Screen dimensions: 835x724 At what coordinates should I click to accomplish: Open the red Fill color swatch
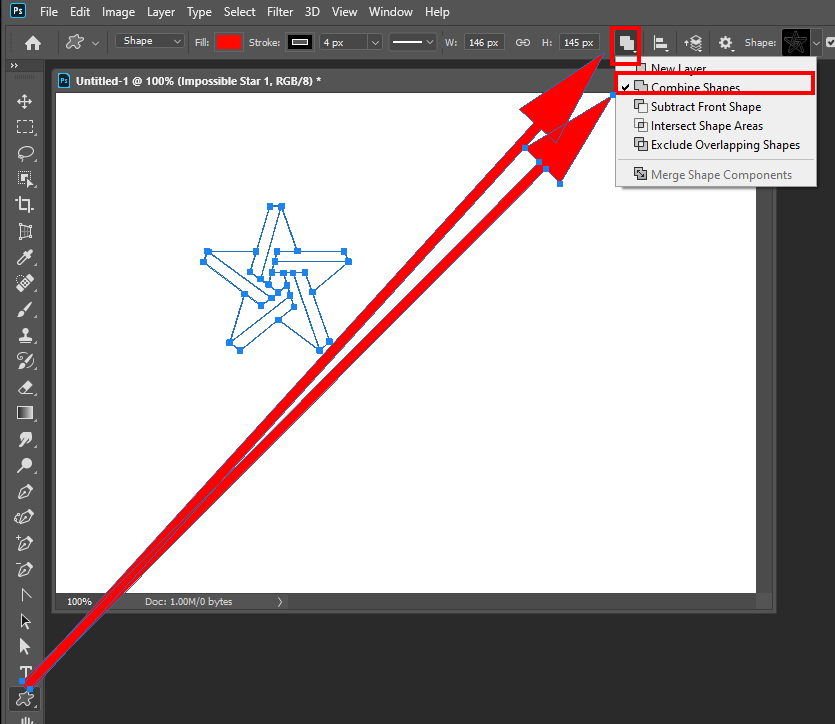tap(230, 42)
